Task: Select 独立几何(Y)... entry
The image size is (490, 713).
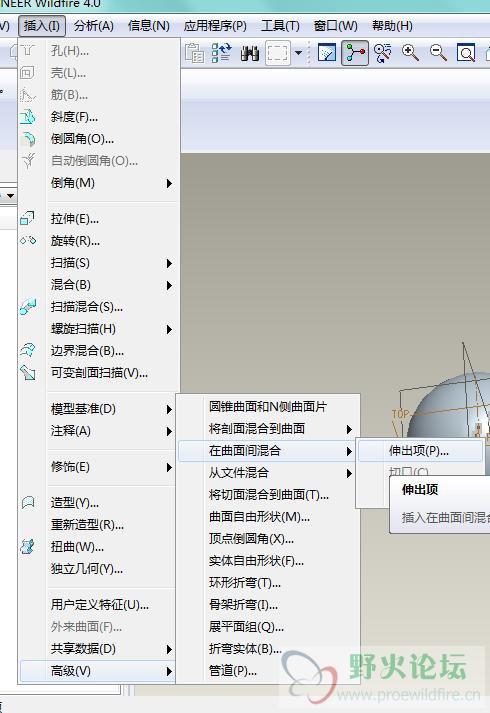Action: [x=99, y=569]
